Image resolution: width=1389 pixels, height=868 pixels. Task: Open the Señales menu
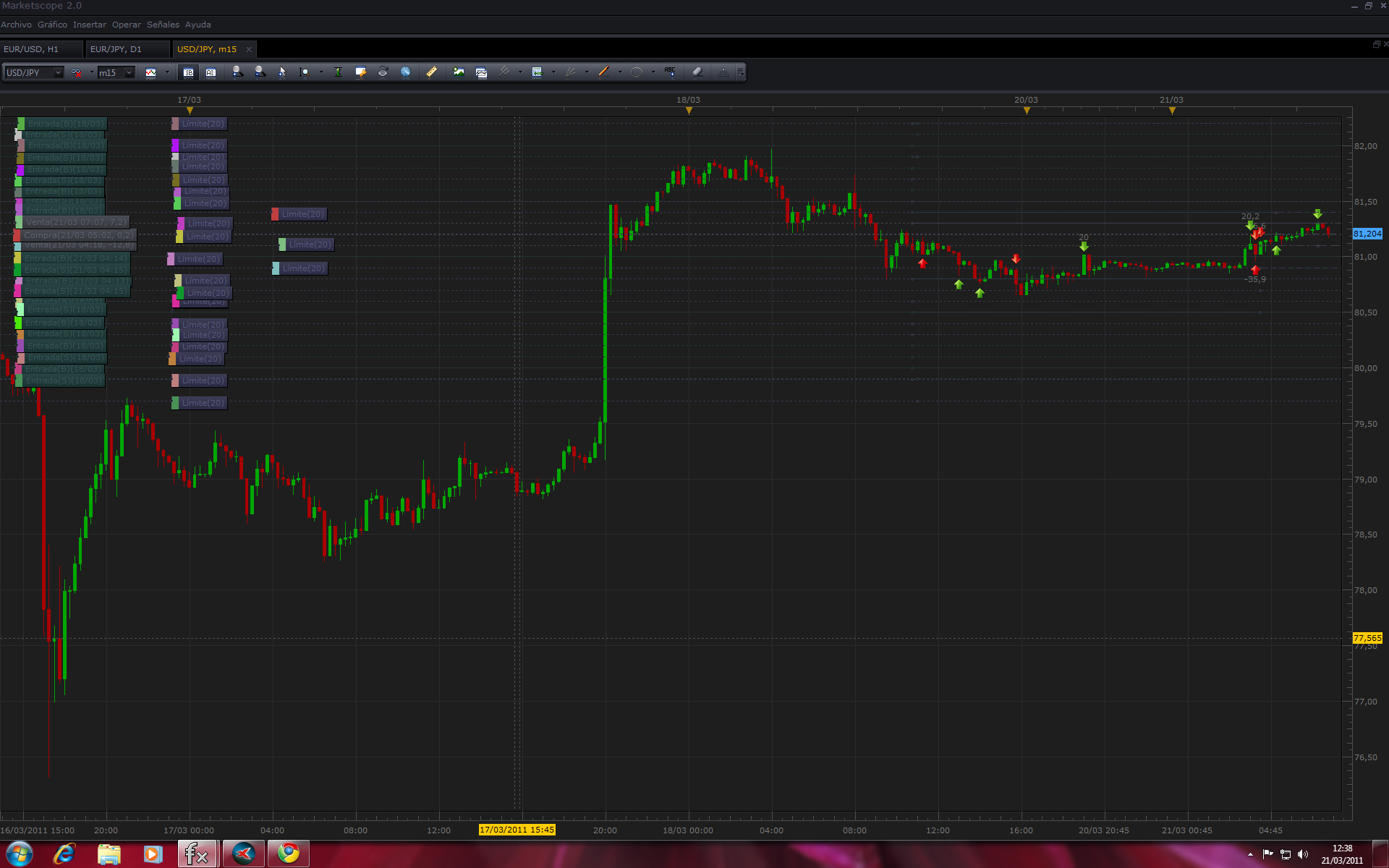(163, 25)
